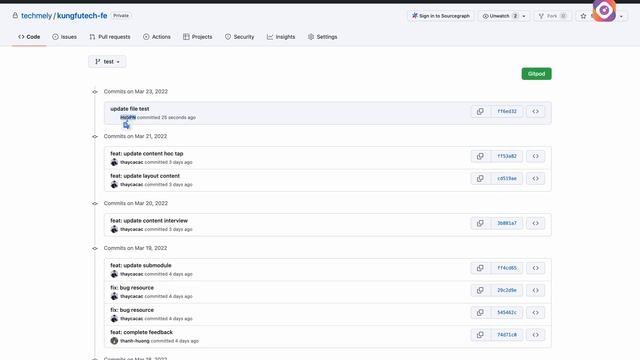
Task: Open the Projects tab
Action: point(198,37)
